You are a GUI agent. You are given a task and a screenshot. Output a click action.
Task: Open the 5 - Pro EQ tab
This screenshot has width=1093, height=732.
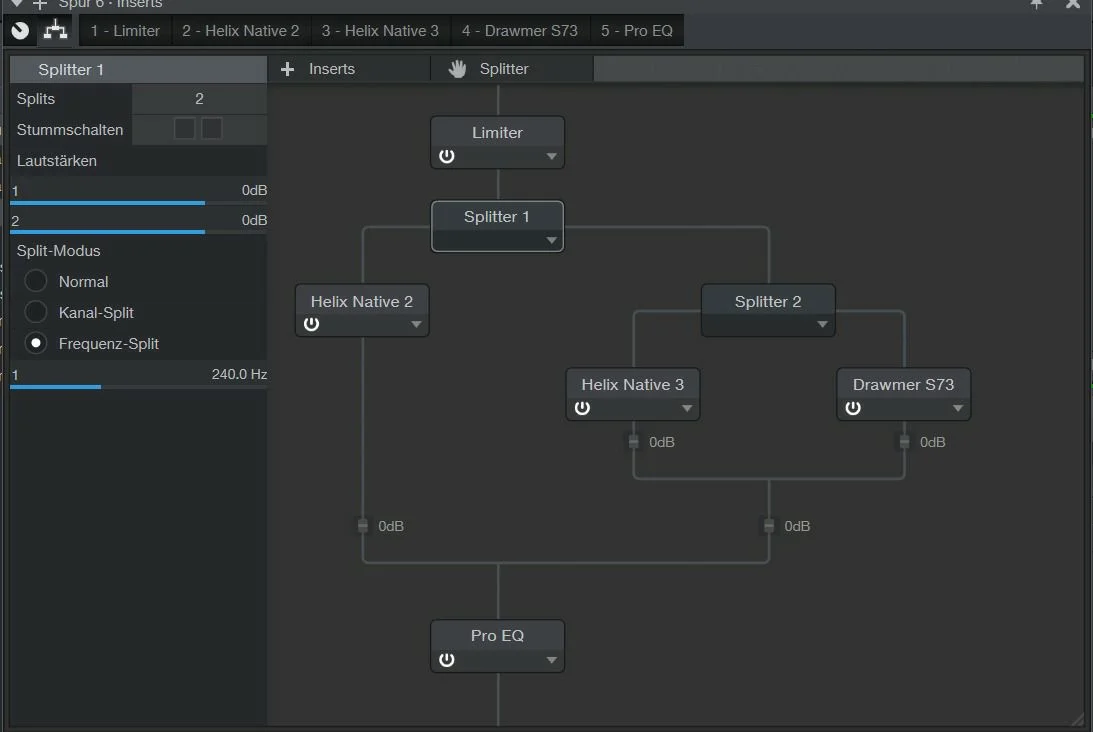(x=636, y=30)
